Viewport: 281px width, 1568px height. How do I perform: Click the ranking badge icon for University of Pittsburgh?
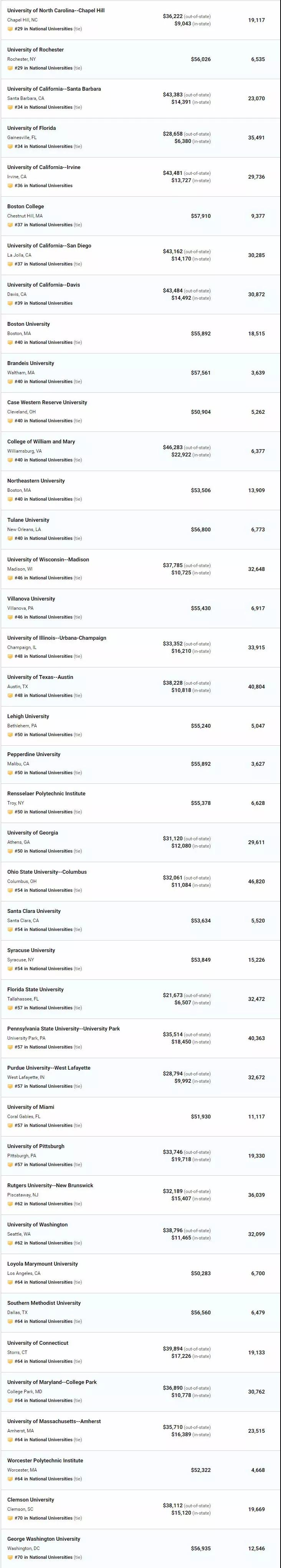(x=10, y=1165)
